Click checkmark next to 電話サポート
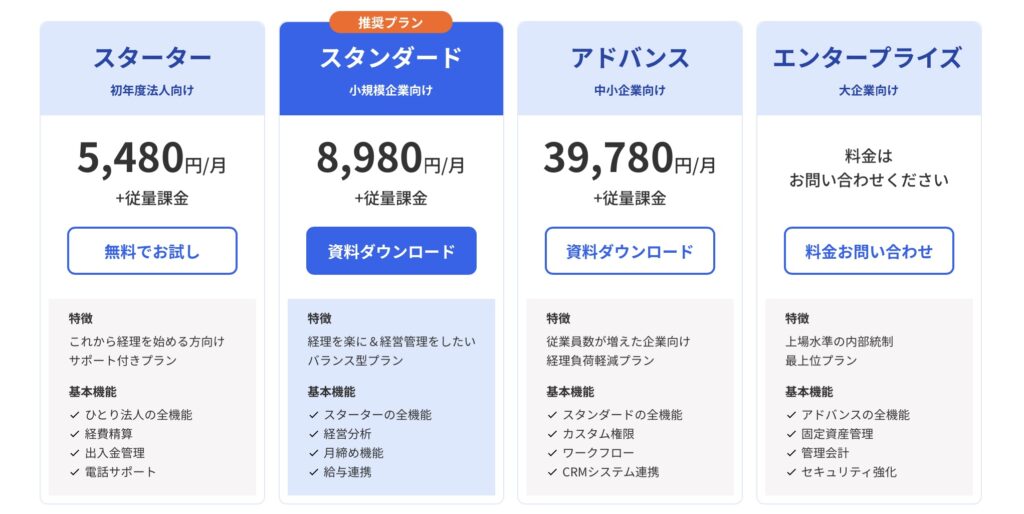Viewport: 1024px width, 514px height. click(x=75, y=472)
